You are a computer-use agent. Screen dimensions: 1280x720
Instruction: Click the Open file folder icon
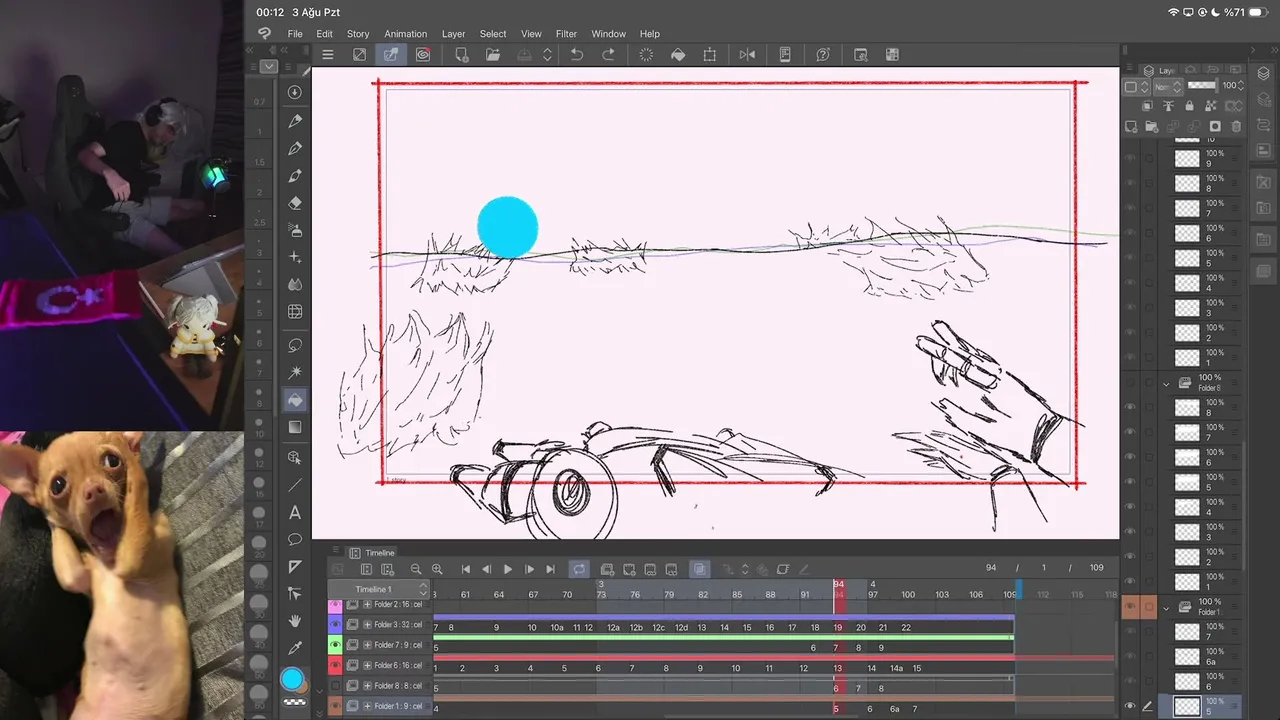493,55
